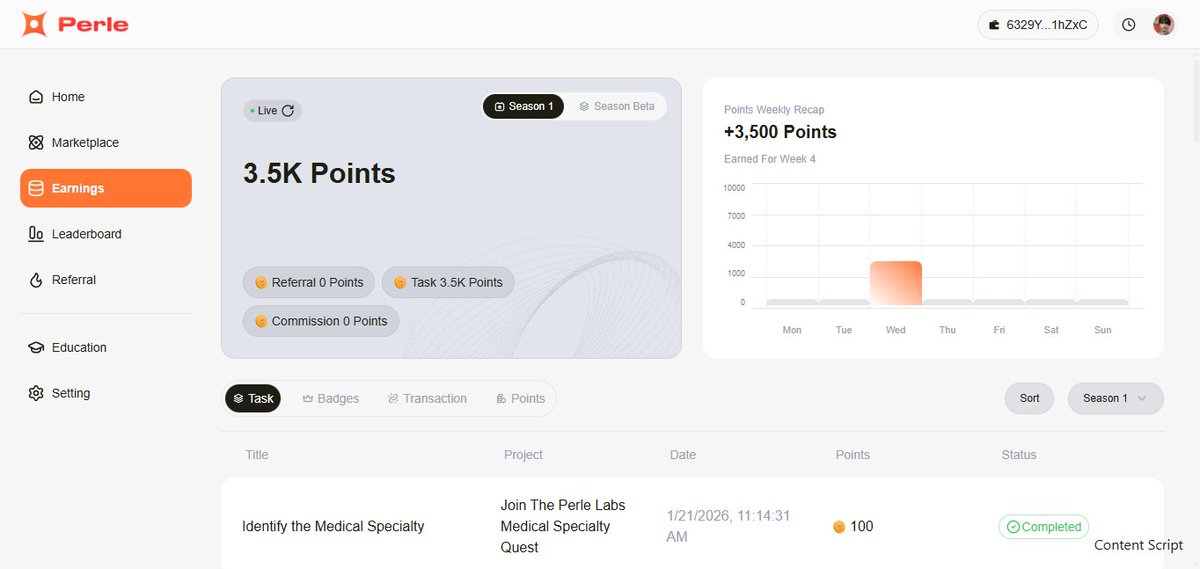Click the 1/21/2026, 11:14:31 AM date

pyautogui.click(x=729, y=527)
